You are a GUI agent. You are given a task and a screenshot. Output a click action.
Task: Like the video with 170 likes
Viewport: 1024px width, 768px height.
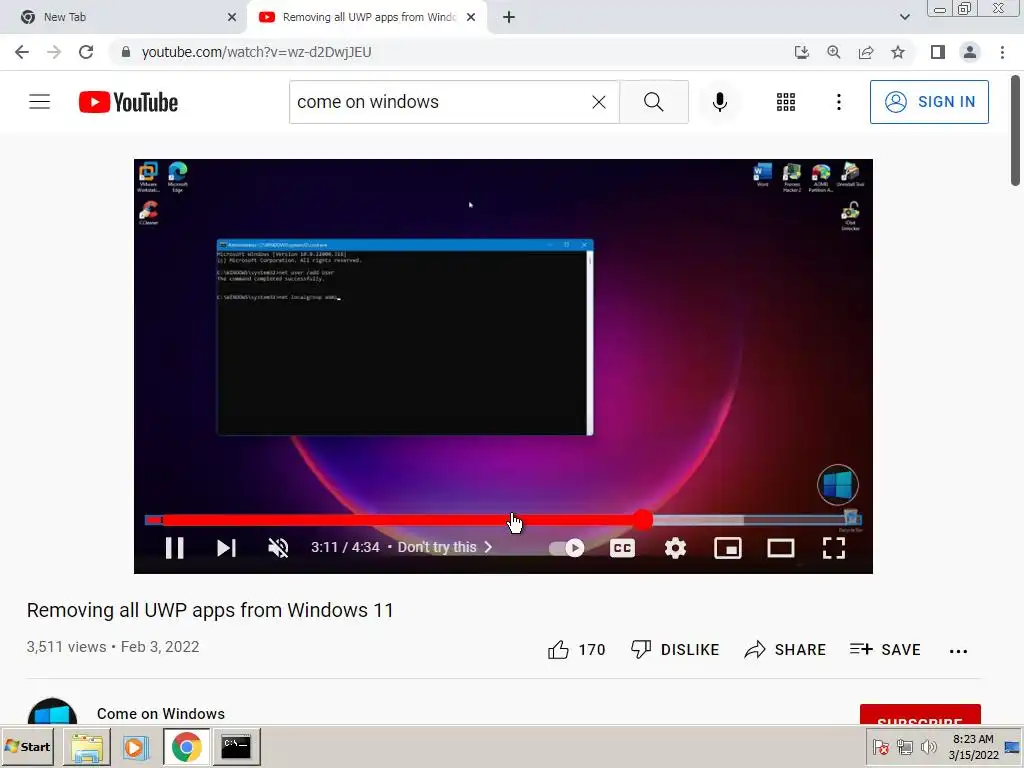coord(577,650)
